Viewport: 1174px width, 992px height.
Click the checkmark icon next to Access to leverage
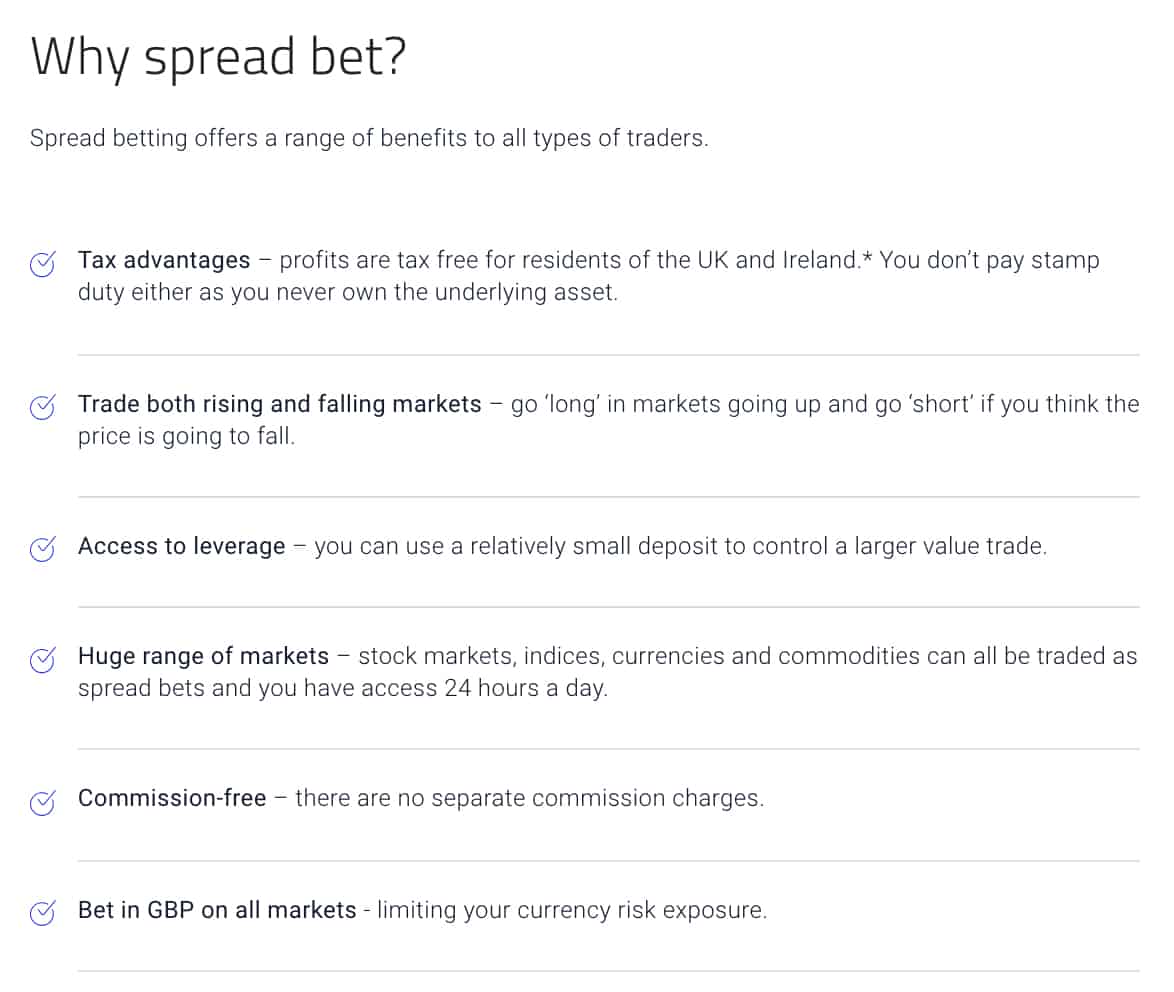42,549
